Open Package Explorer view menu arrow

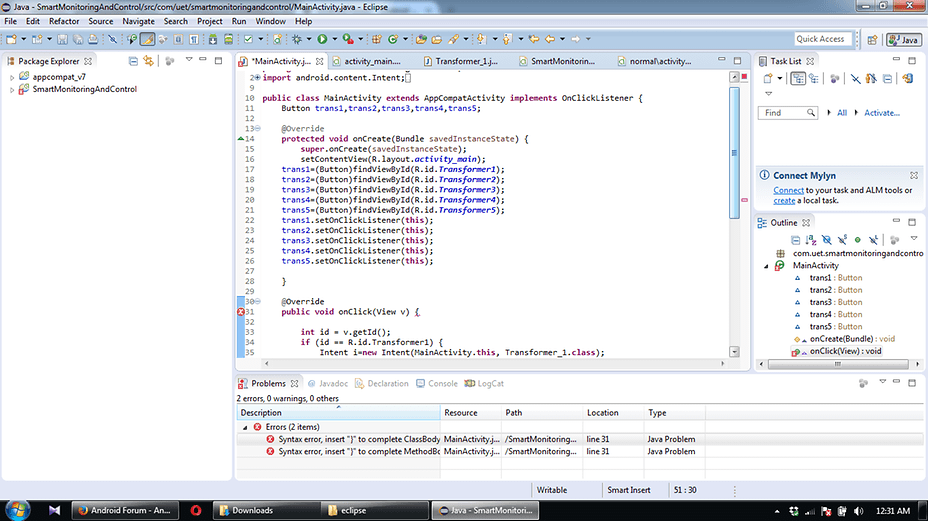(x=189, y=60)
